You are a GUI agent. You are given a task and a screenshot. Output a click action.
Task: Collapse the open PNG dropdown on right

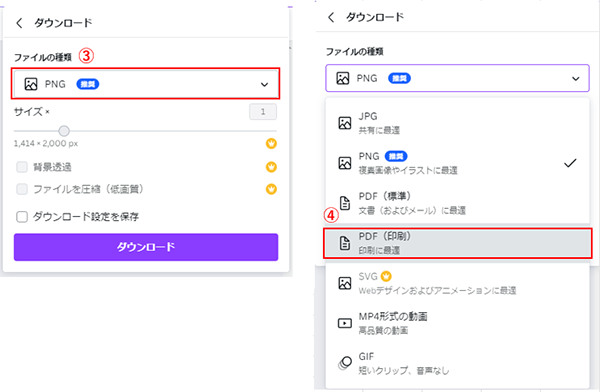coord(457,78)
